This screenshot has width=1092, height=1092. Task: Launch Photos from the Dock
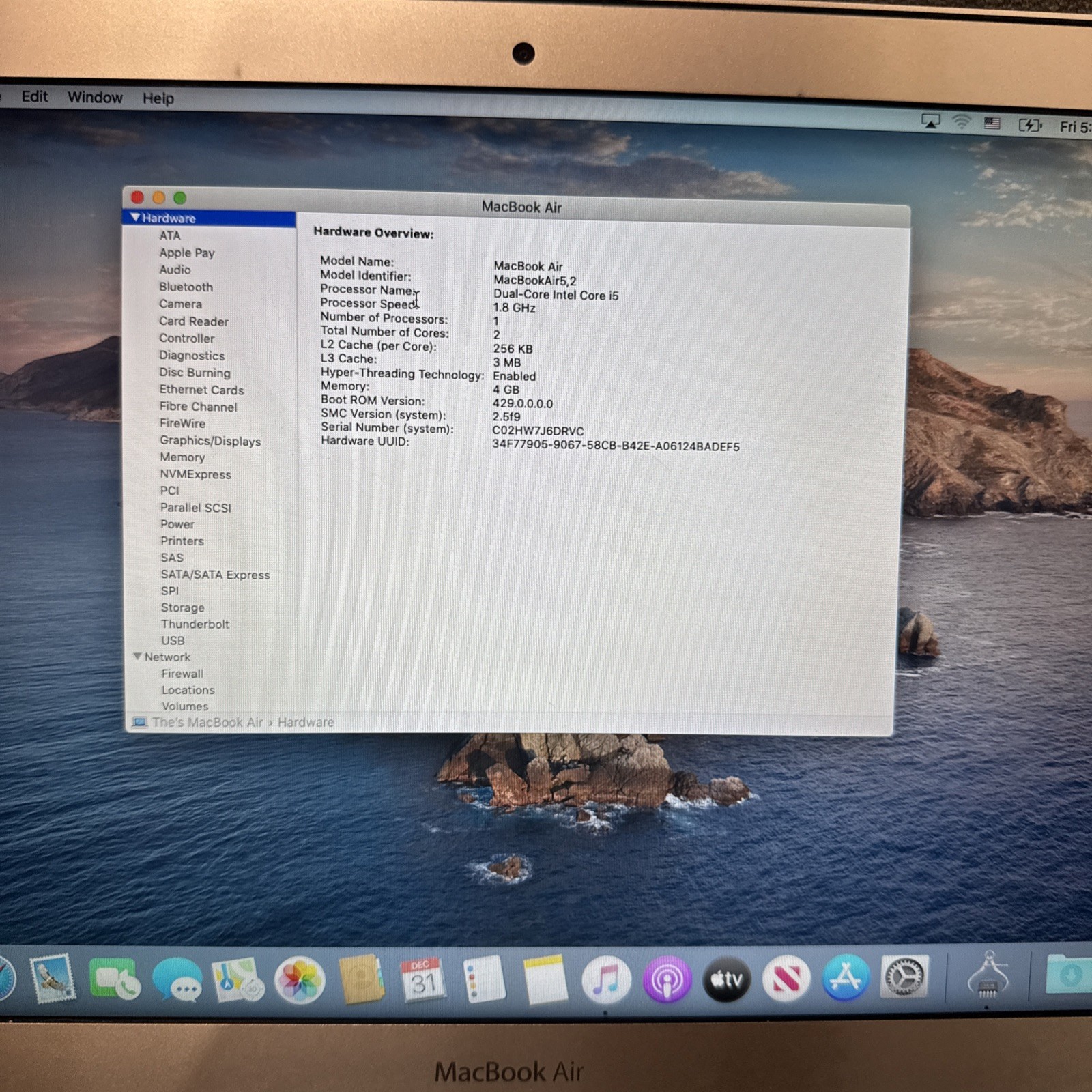click(x=299, y=981)
